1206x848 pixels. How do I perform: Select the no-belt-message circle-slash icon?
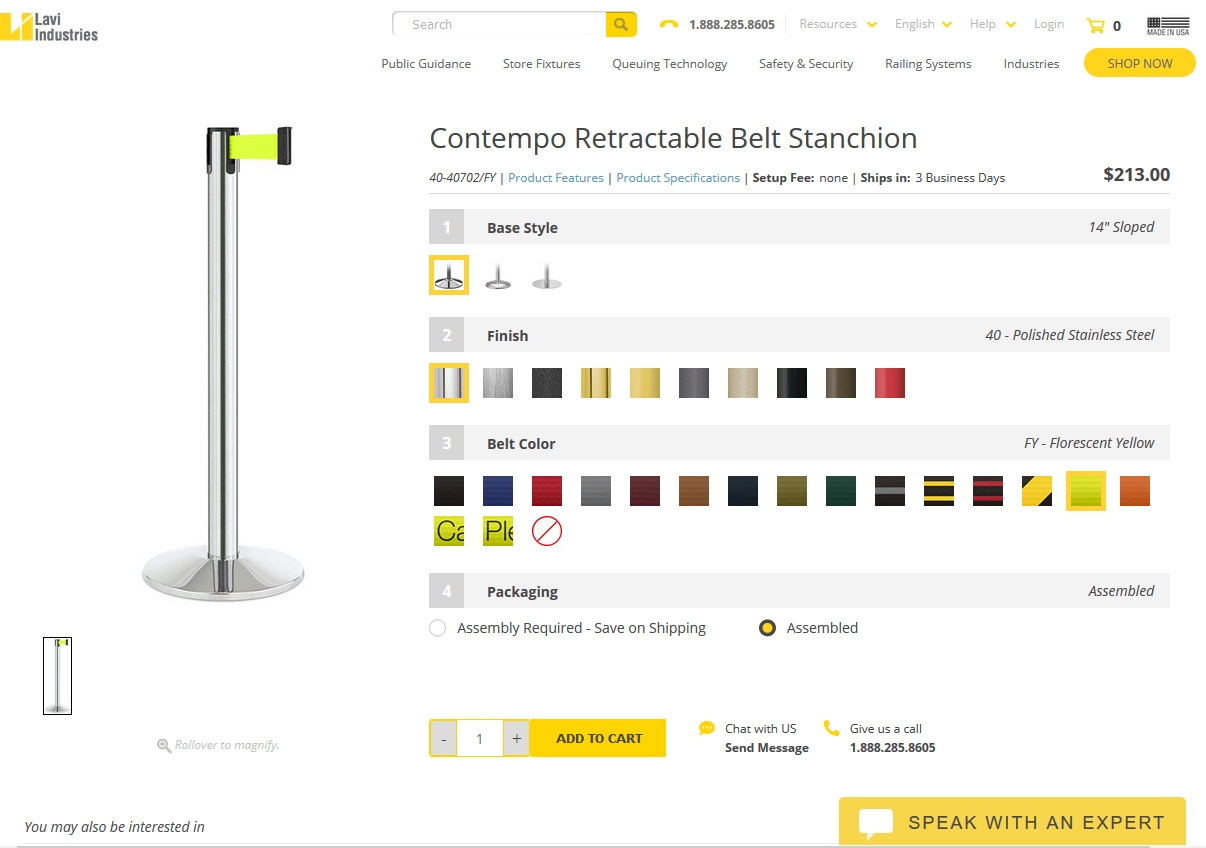tap(547, 531)
